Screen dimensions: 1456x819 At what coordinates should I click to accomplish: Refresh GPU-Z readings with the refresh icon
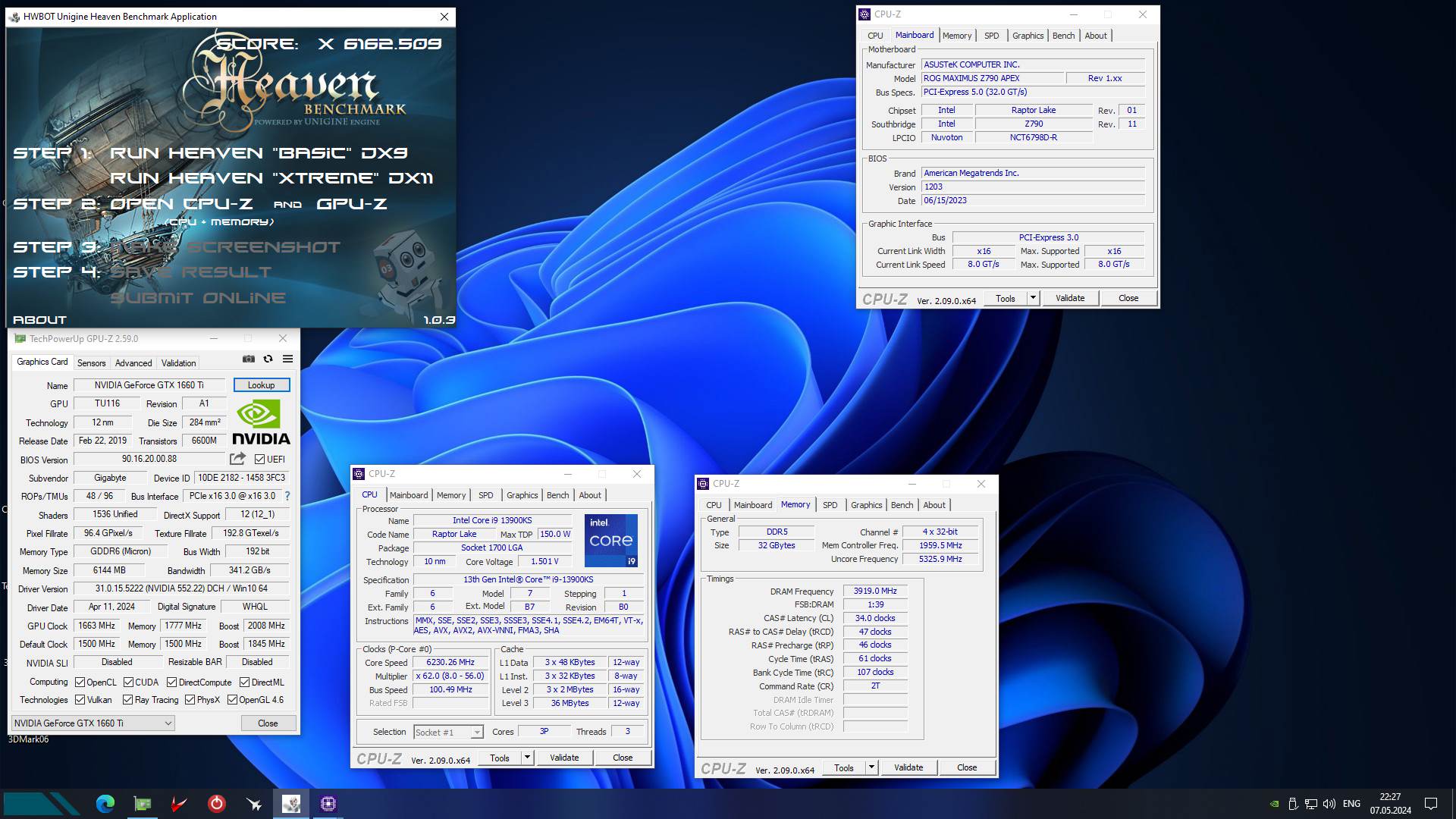click(268, 359)
